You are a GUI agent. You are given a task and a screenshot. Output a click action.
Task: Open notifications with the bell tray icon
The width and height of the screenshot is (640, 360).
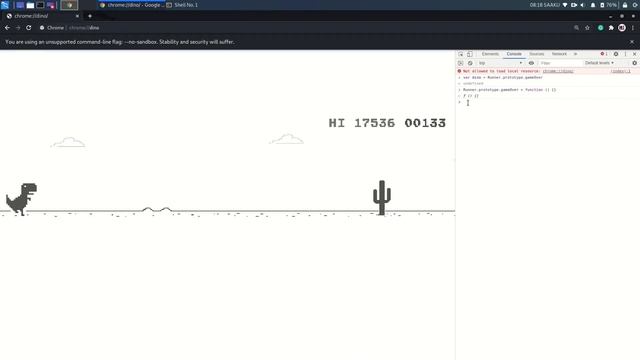(x=593, y=5)
